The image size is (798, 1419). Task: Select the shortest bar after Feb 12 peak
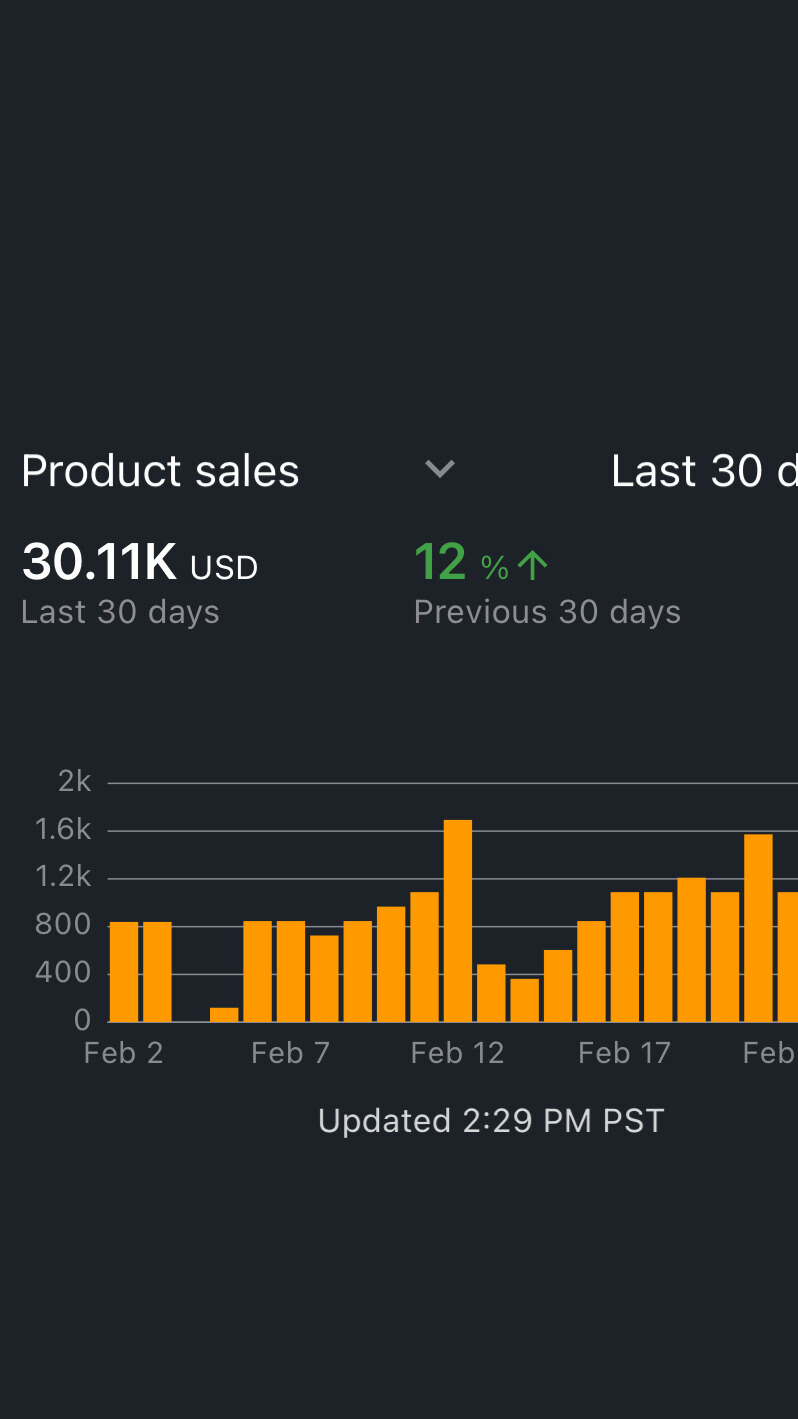coord(524,1000)
